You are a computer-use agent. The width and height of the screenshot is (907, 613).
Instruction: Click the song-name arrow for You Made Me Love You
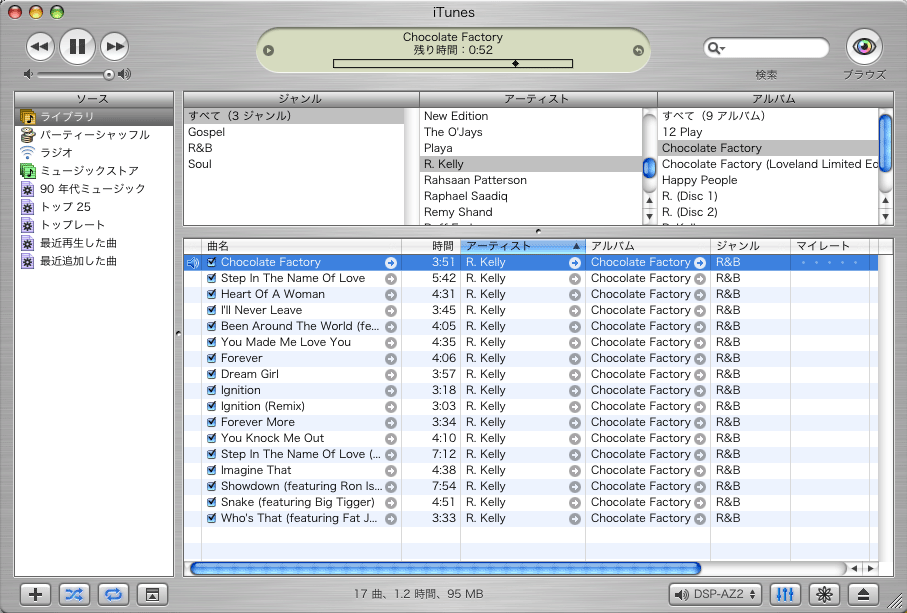click(x=391, y=343)
